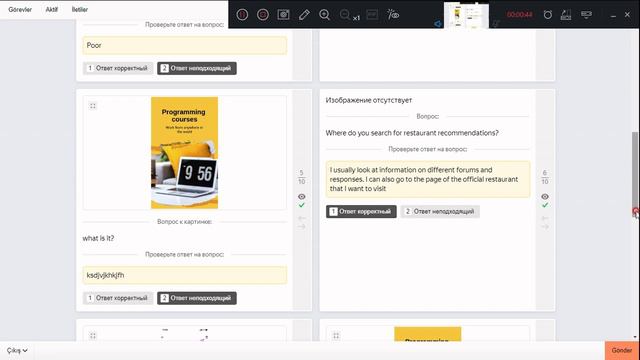Open the Aktif tab
Image resolution: width=640 pixels, height=360 pixels.
[51, 9]
